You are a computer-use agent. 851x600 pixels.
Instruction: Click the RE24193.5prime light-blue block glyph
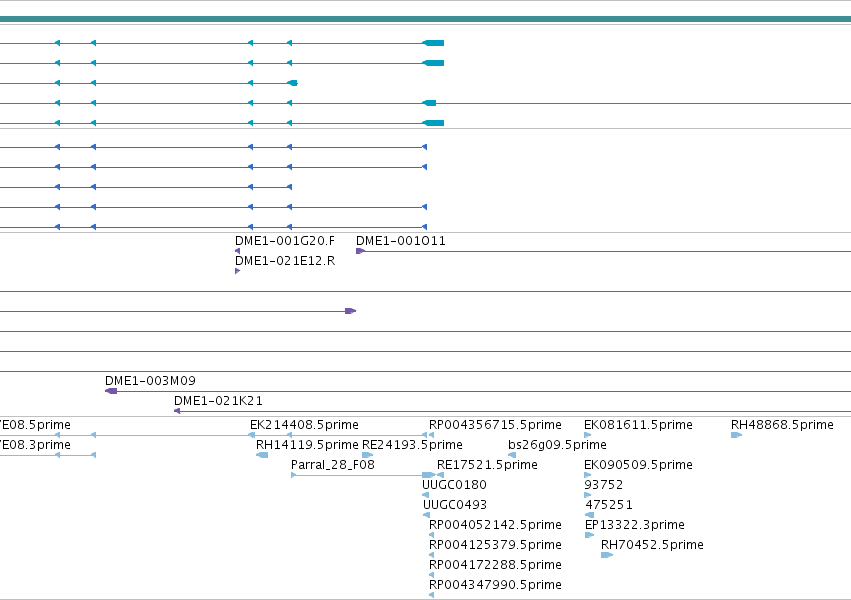(x=367, y=455)
